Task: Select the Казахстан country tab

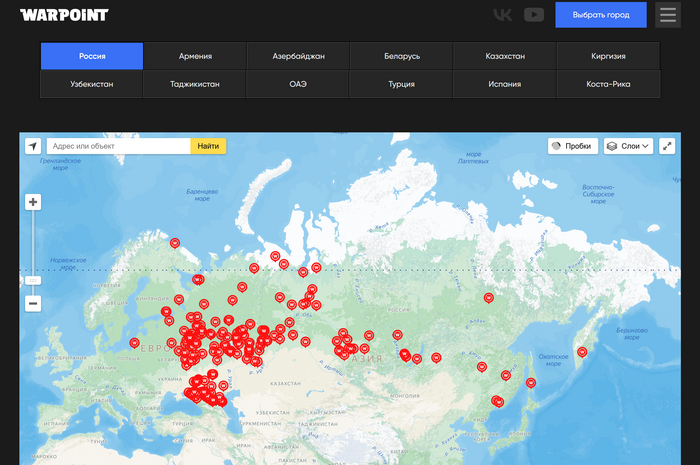Action: [504, 56]
